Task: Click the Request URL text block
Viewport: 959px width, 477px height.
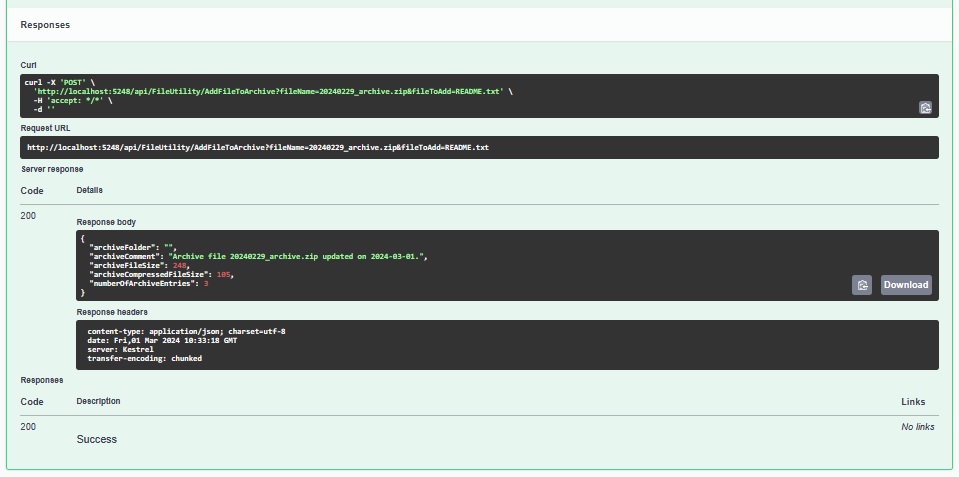Action: (258, 148)
